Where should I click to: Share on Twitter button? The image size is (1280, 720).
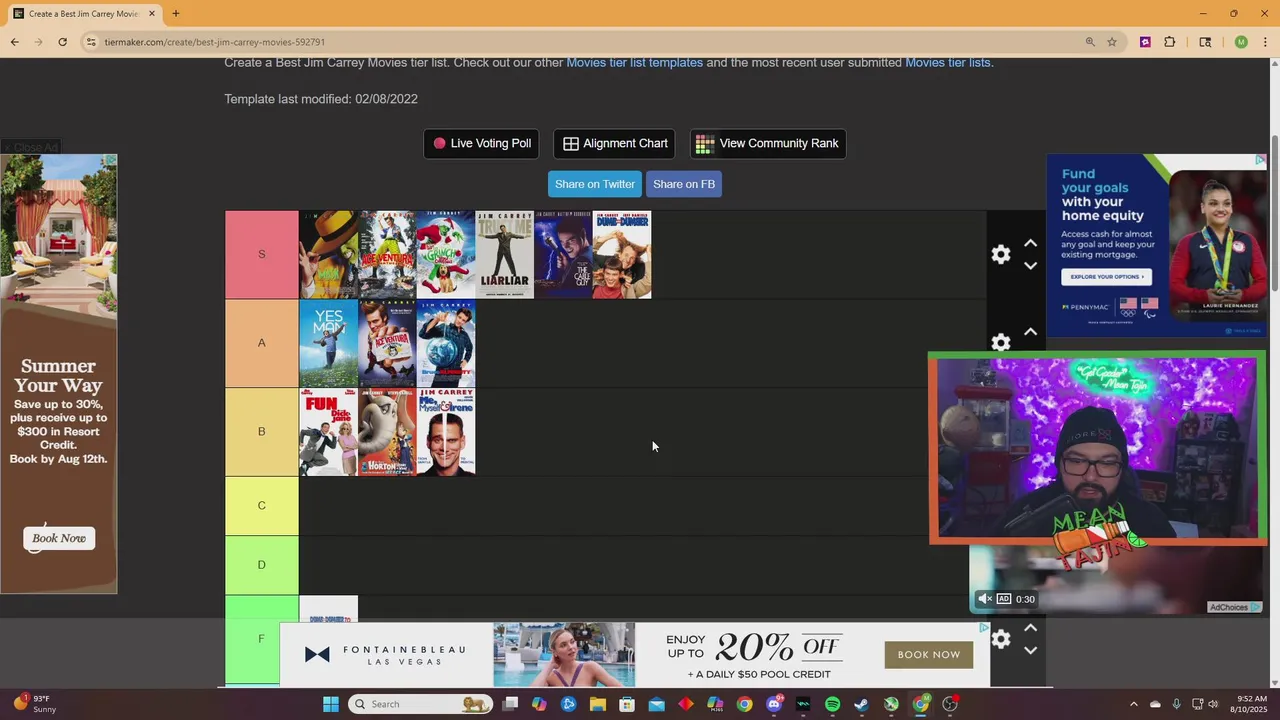[595, 184]
